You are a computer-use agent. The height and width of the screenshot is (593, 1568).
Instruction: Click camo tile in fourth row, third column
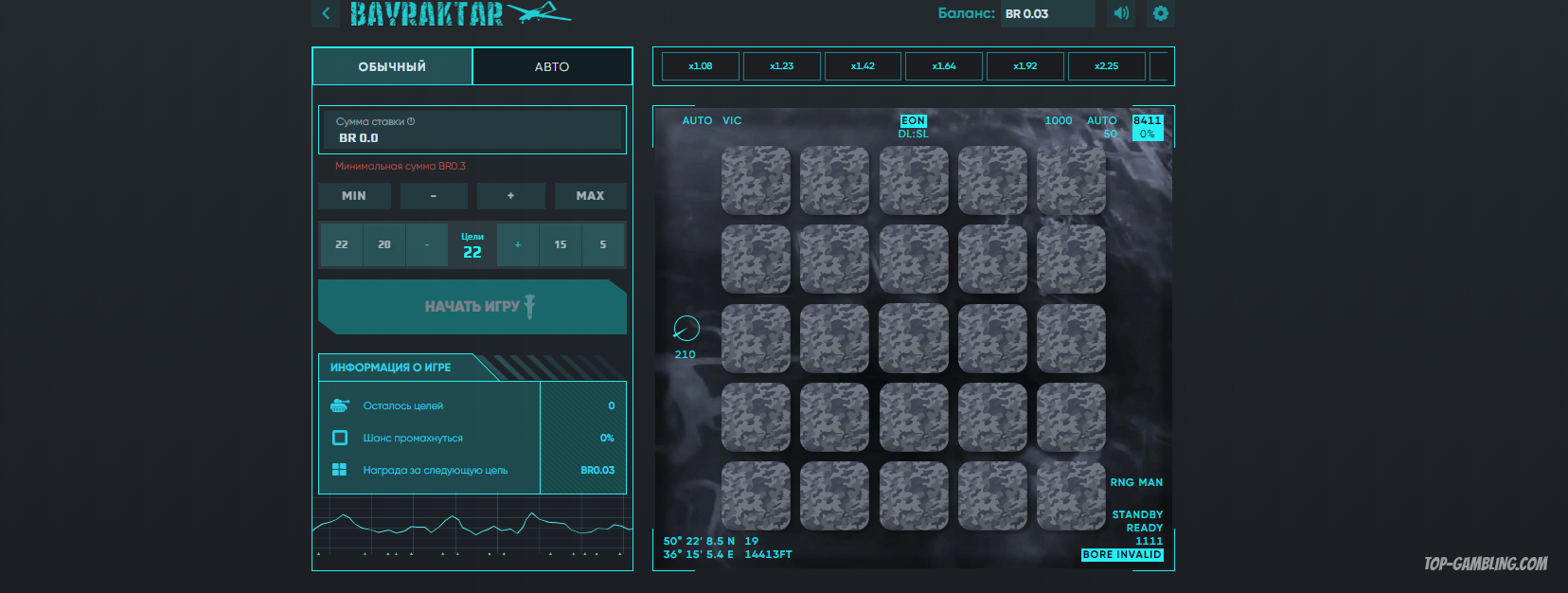click(x=914, y=417)
